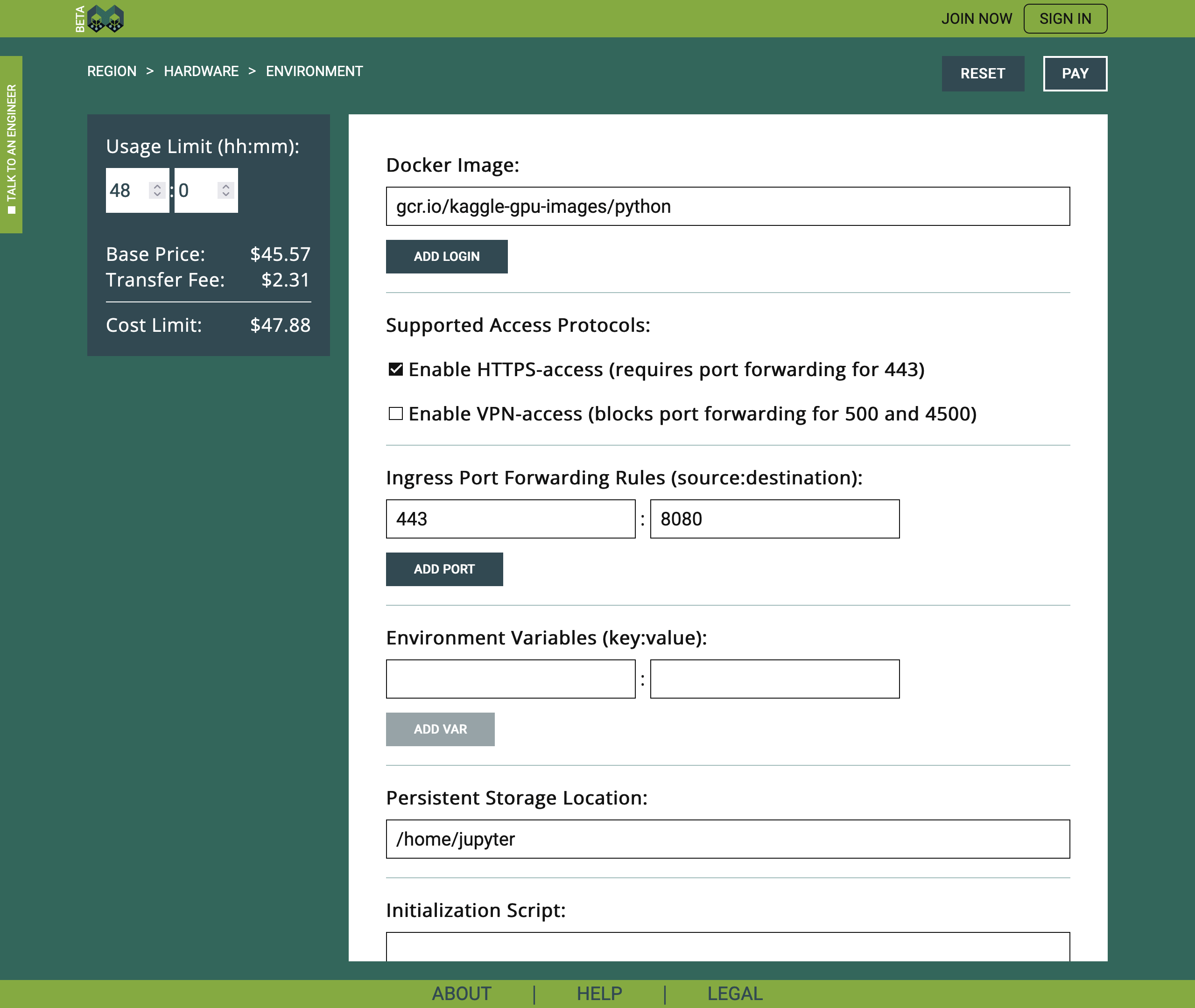Click destination port field showing 8080

(x=774, y=519)
